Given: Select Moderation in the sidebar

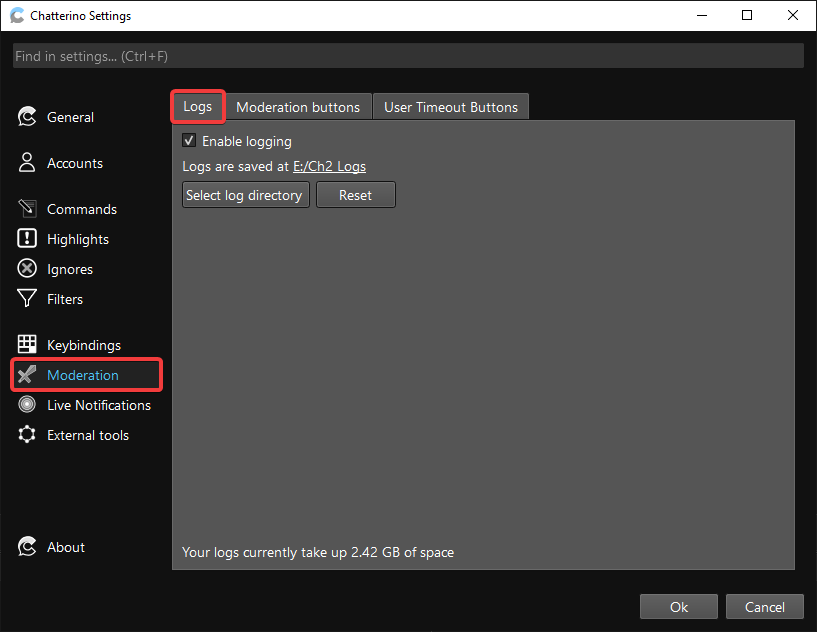Looking at the screenshot, I should [x=86, y=375].
